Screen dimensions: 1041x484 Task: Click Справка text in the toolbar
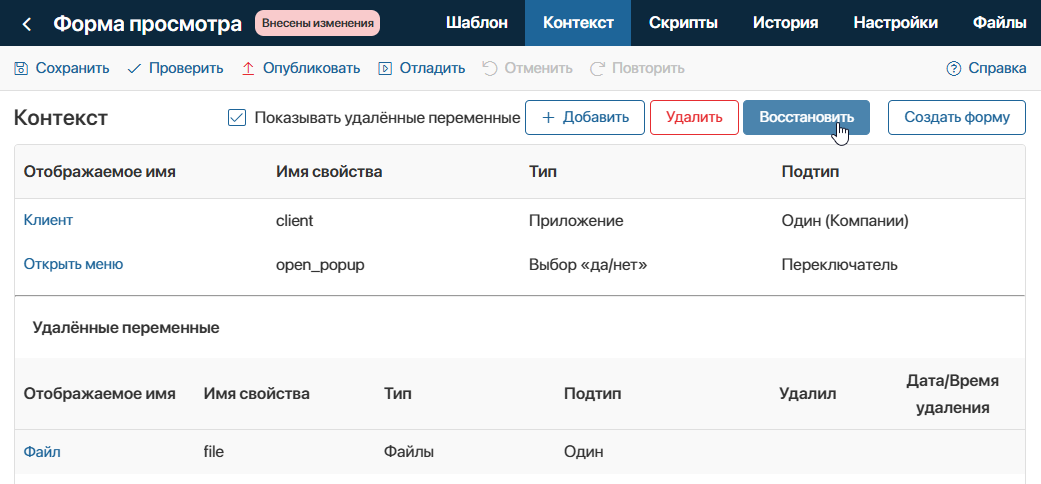[997, 68]
